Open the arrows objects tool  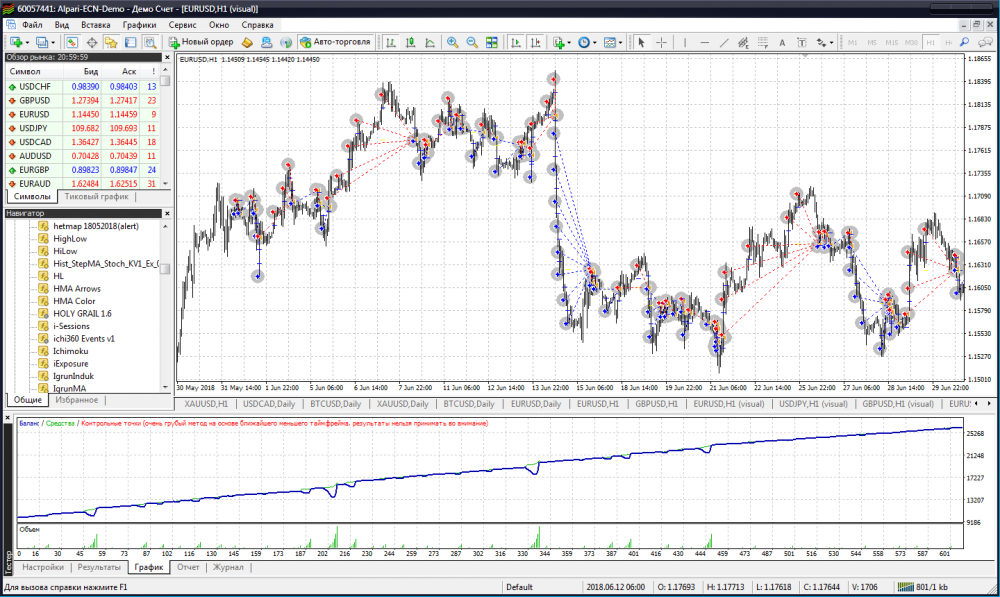coord(821,42)
